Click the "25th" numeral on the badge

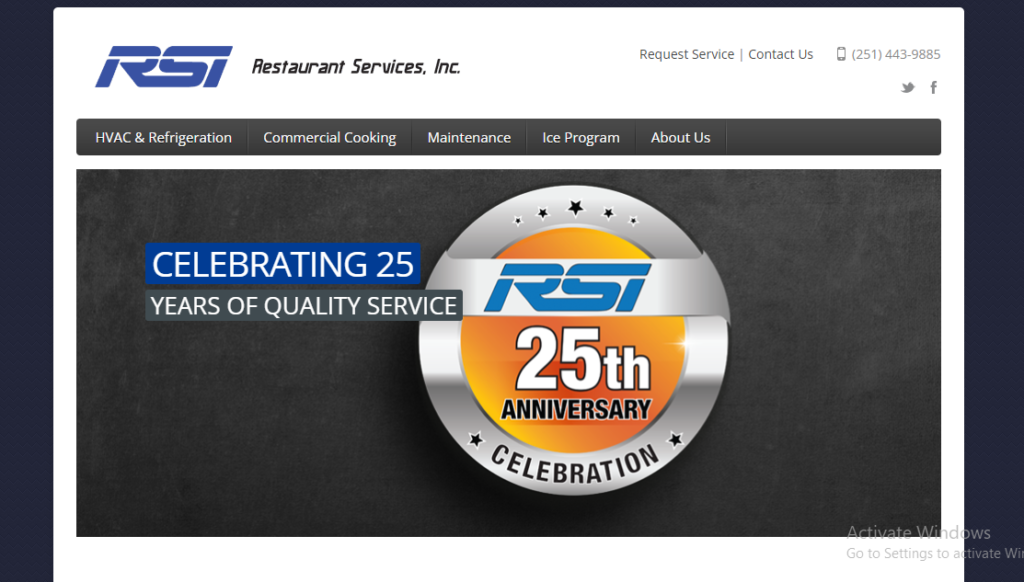click(x=582, y=360)
